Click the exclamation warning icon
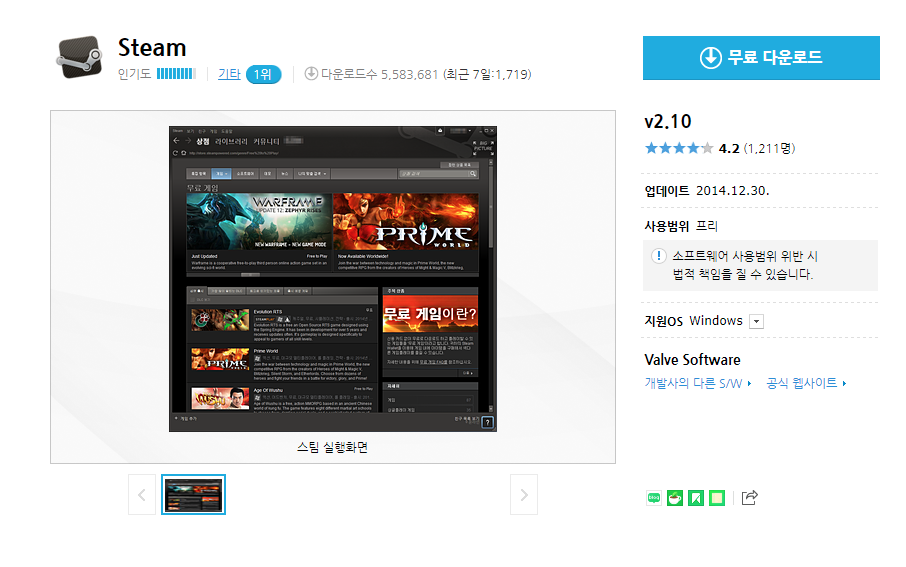The width and height of the screenshot is (906, 567). point(658,255)
